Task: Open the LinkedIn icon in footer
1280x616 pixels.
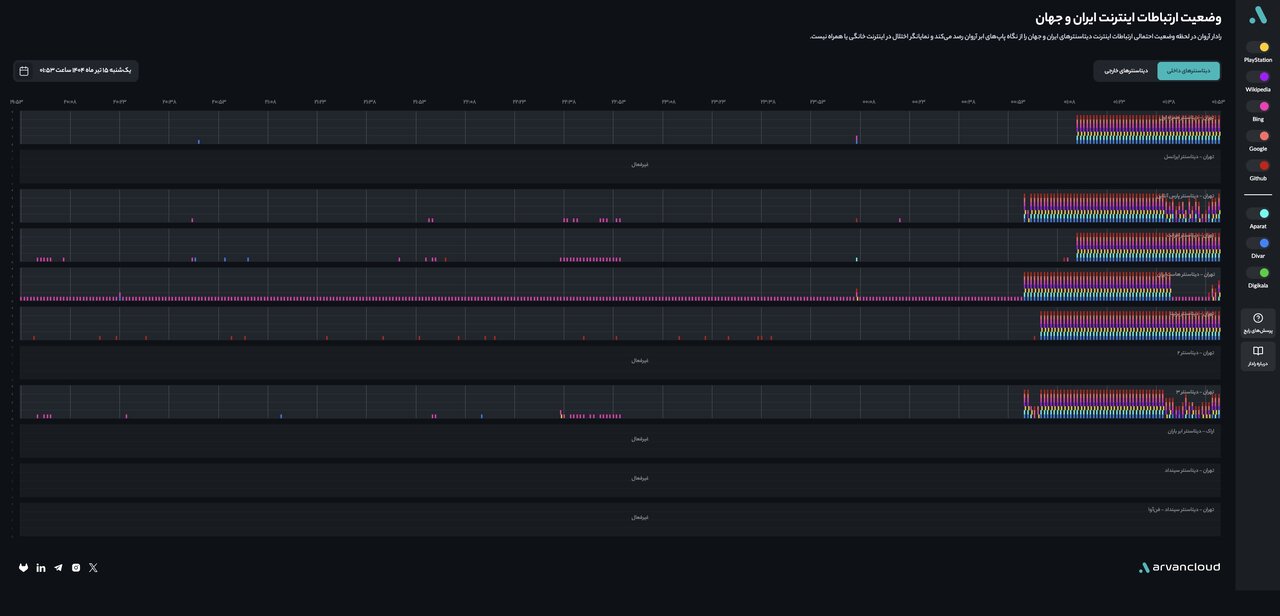Action: click(x=41, y=568)
